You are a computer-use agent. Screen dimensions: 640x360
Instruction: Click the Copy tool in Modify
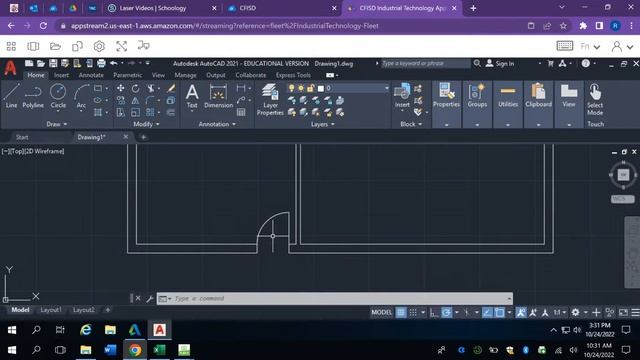pos(120,100)
